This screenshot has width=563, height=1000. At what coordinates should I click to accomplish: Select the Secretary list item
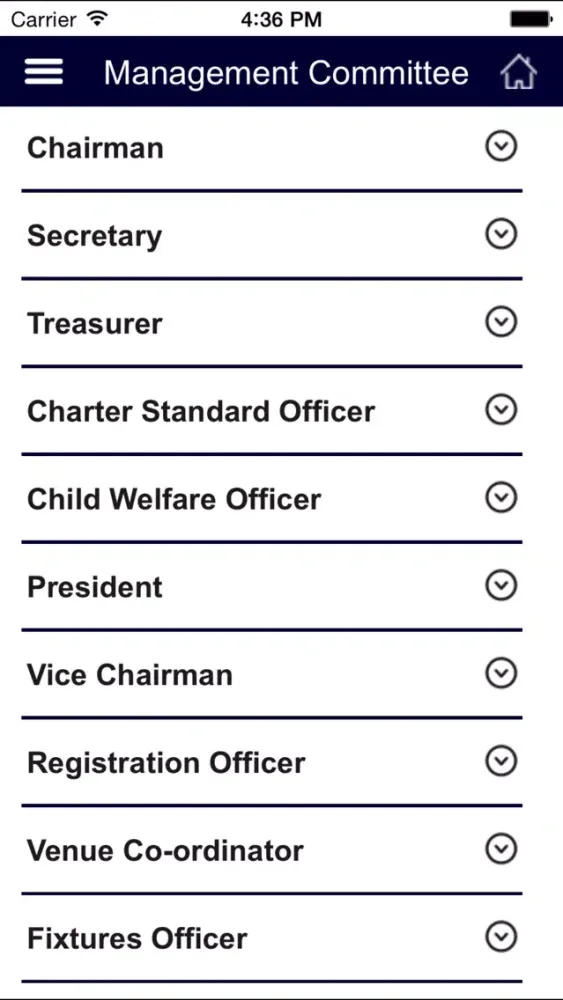272,235
